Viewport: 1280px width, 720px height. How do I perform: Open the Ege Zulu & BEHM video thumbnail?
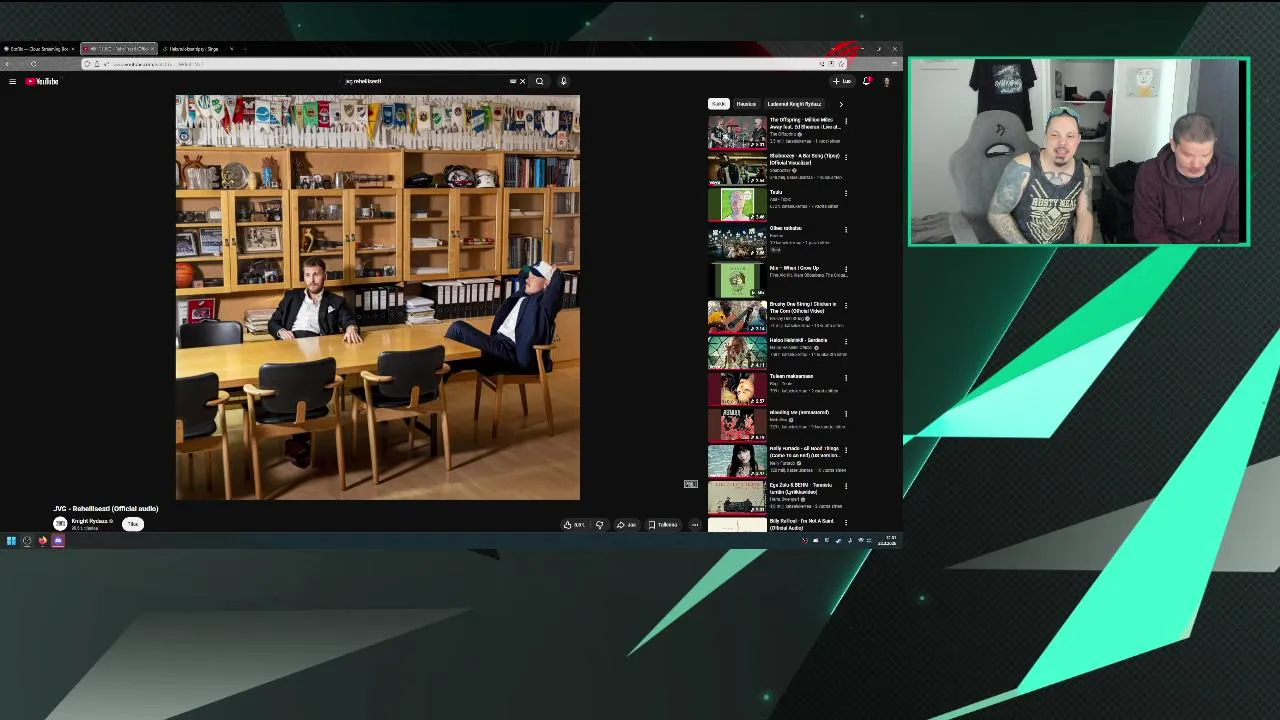pos(737,497)
